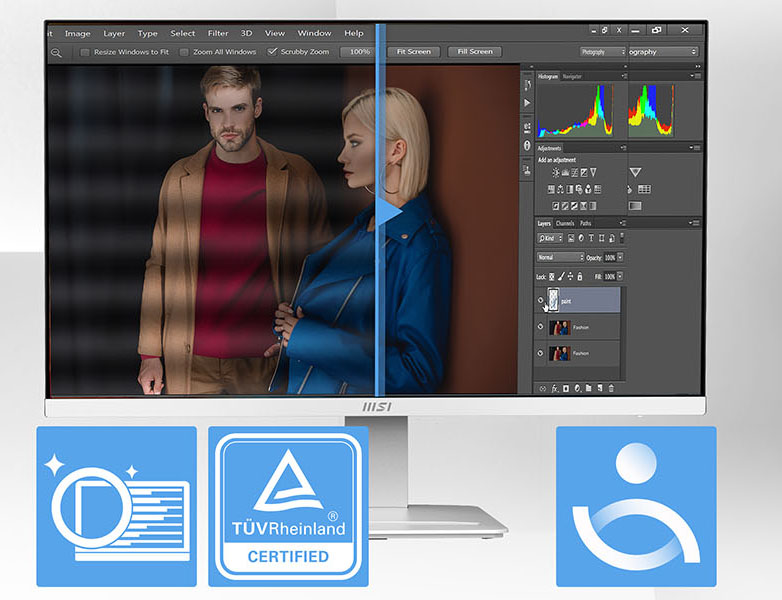782x600 pixels.
Task: Click the zoom tool magnifier icon
Action: (56, 52)
